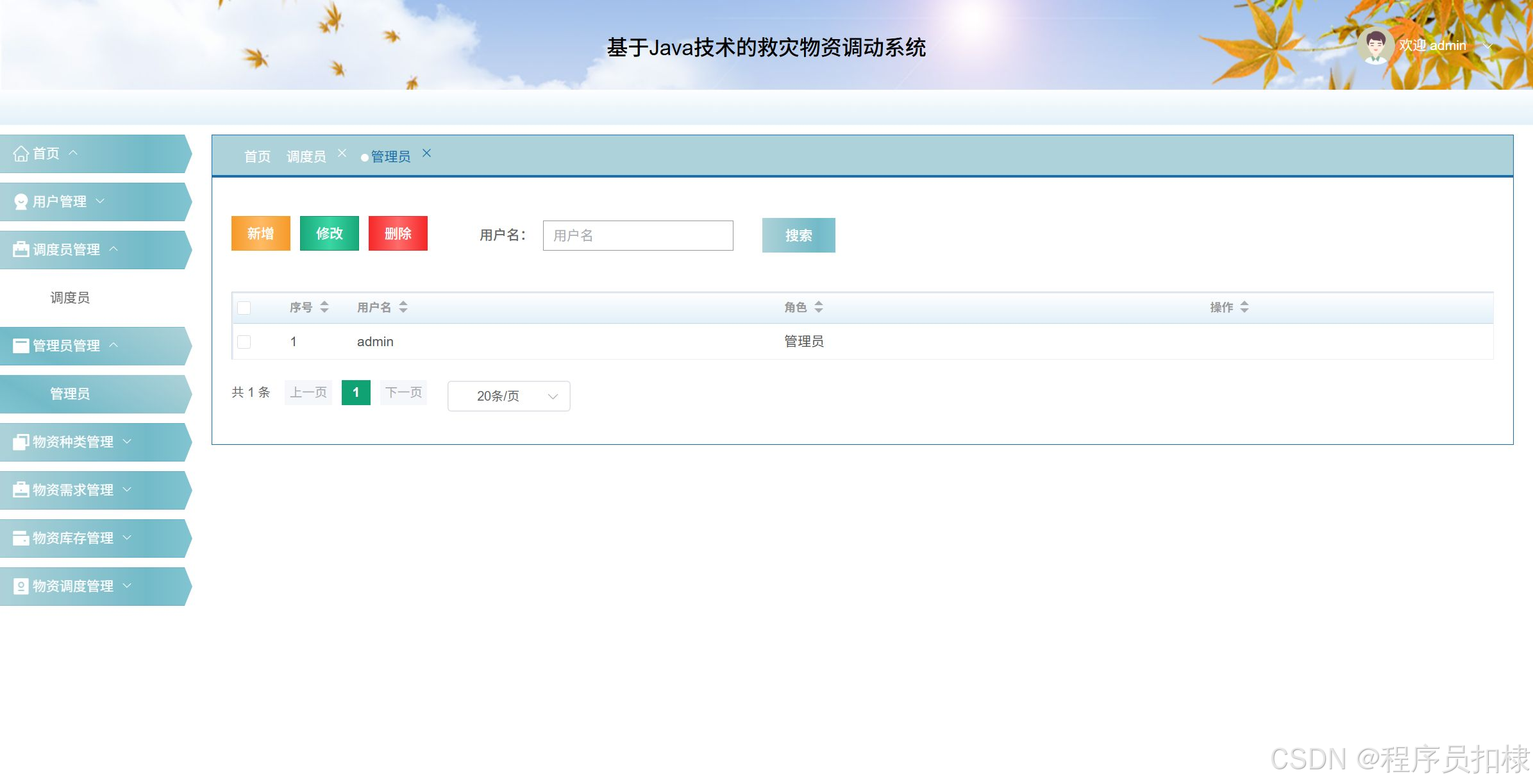Open the 欢迎 admin user dropdown arrow

tap(1487, 46)
